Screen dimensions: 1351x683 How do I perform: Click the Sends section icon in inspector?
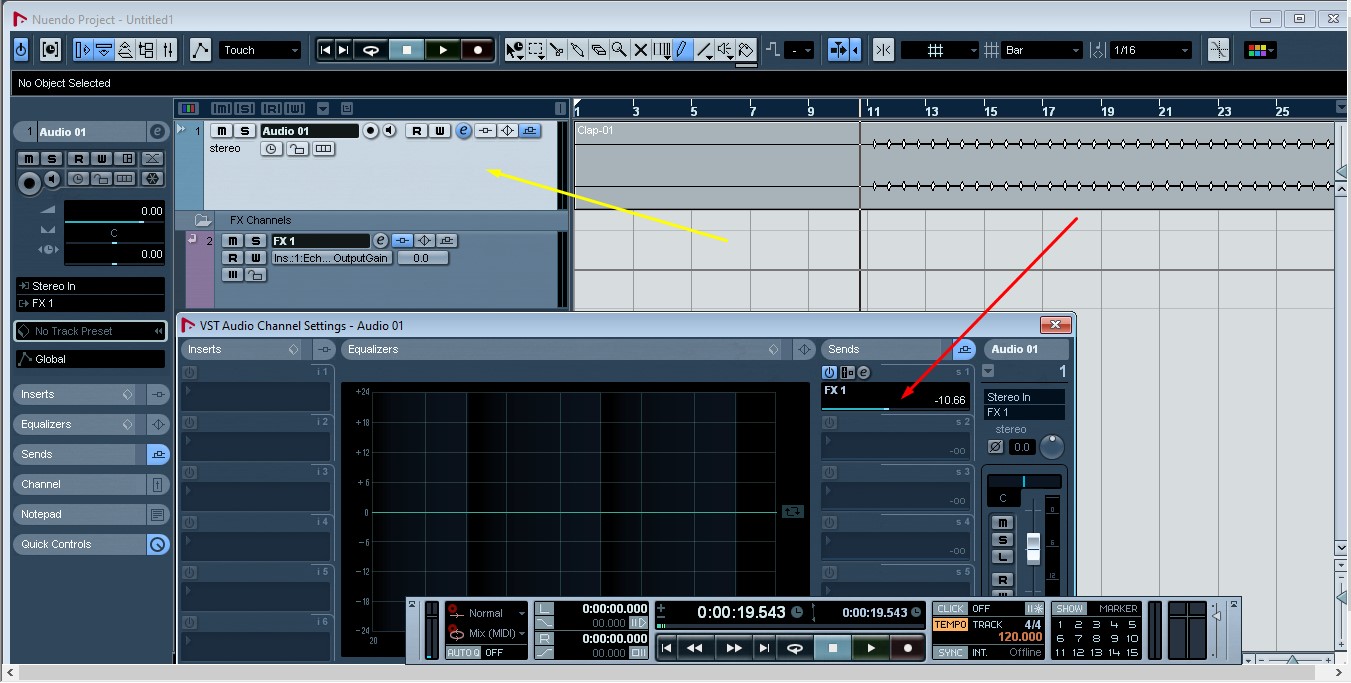pos(158,454)
